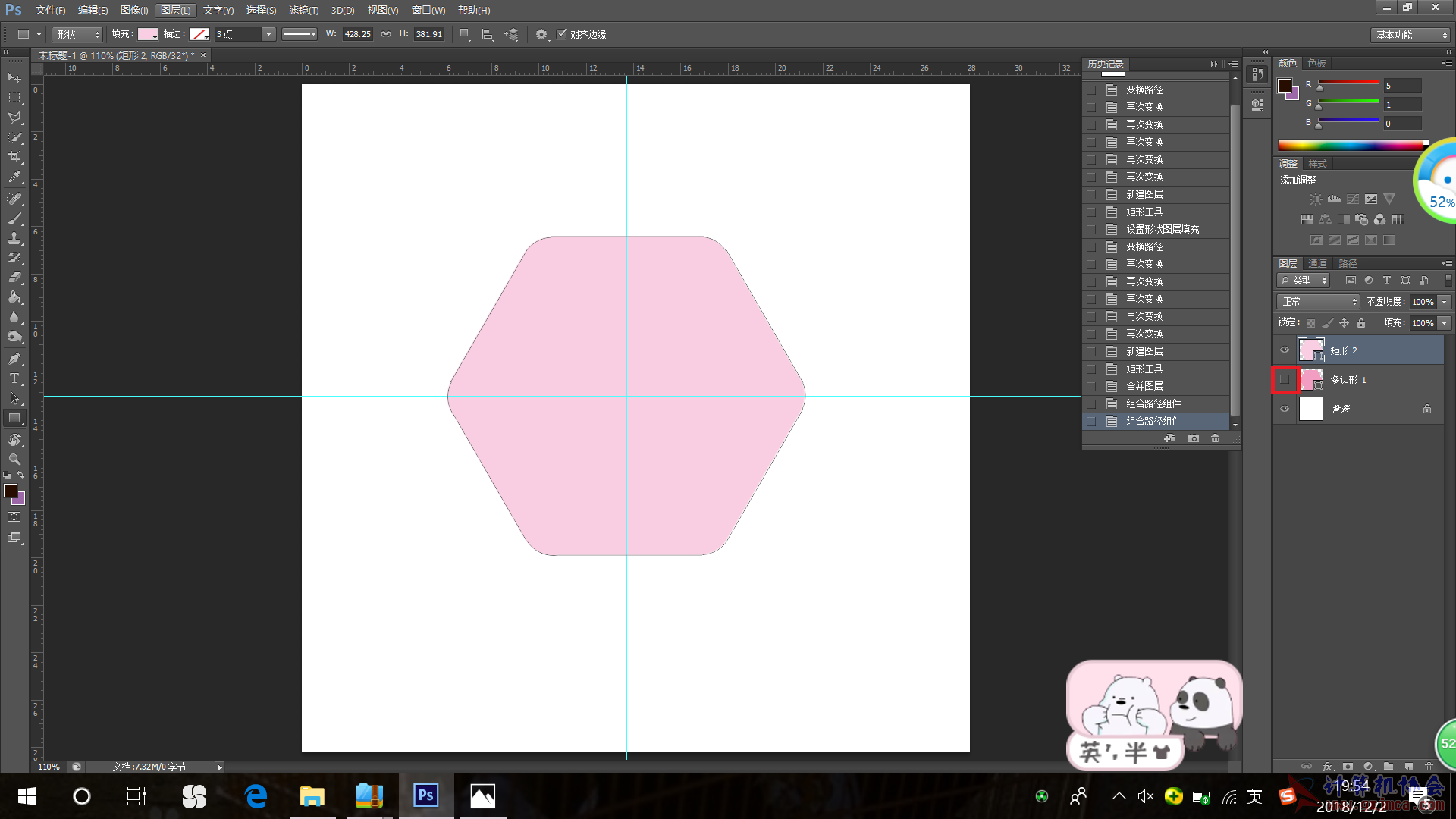This screenshot has height=819, width=1456.
Task: Select the Move tool
Action: [x=14, y=78]
